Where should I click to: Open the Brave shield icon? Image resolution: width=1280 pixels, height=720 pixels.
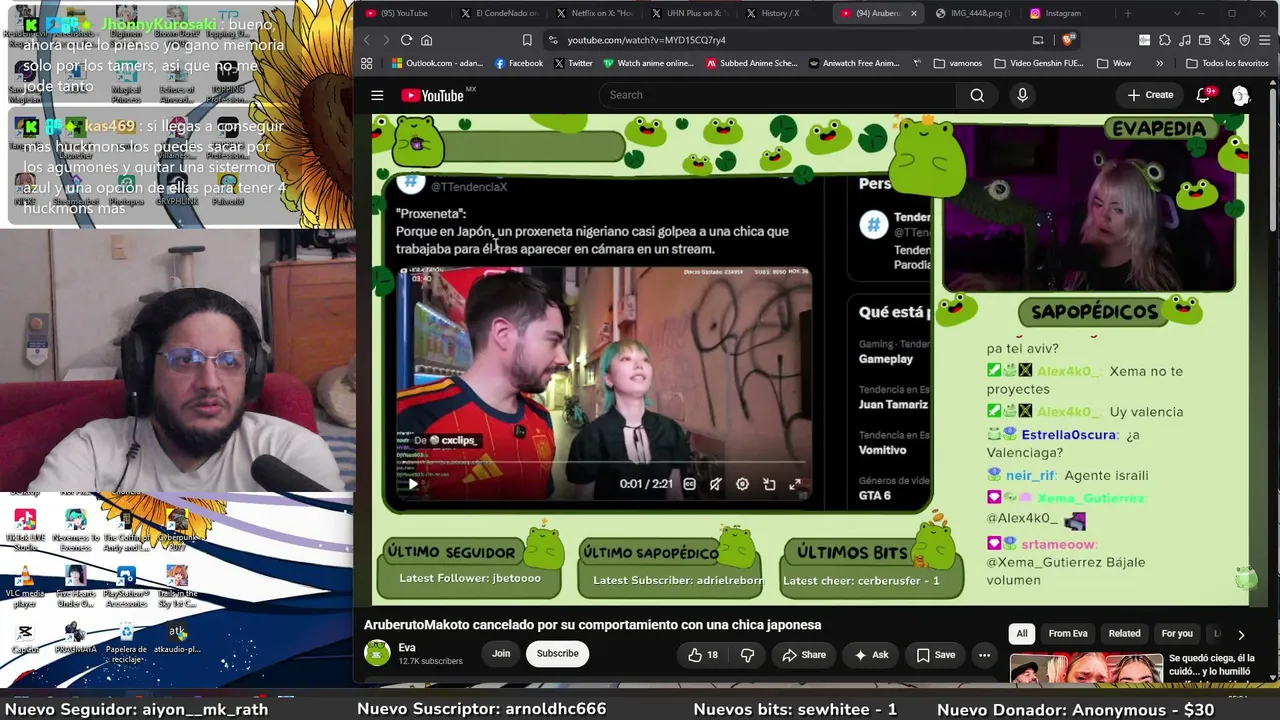click(1068, 40)
